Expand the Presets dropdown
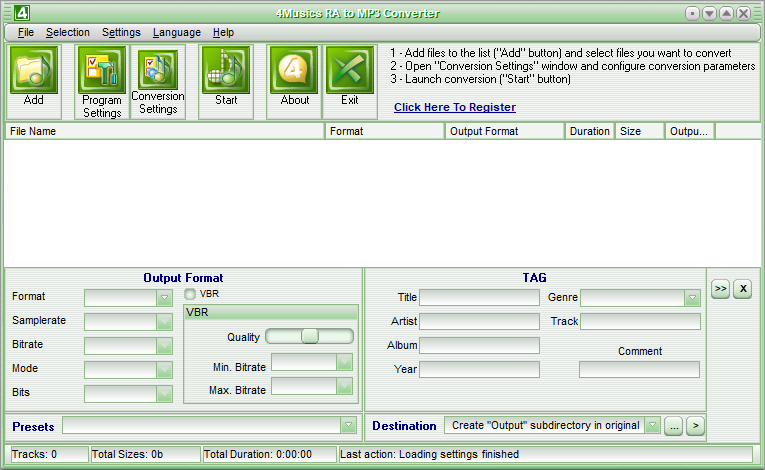765x470 pixels. point(348,425)
